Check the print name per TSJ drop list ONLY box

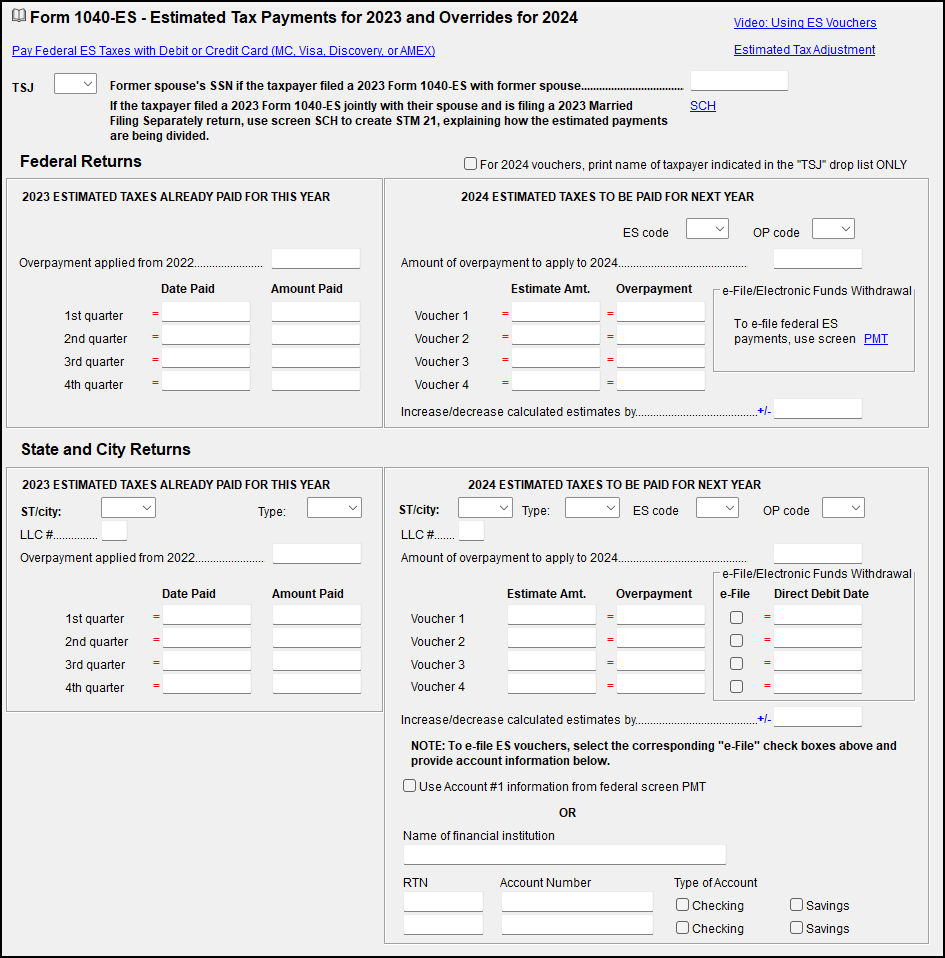tap(470, 164)
